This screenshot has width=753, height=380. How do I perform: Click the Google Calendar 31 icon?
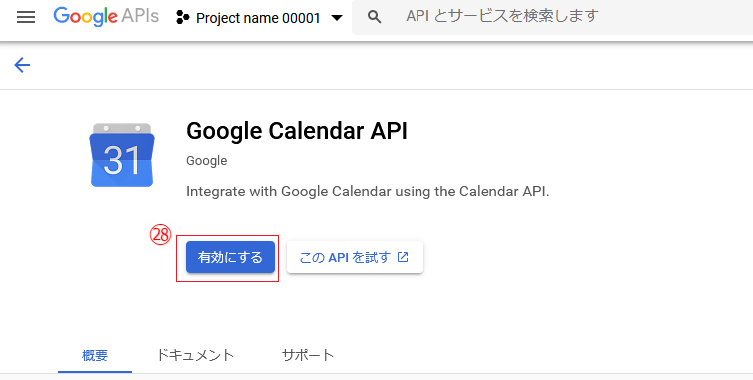pos(122,155)
